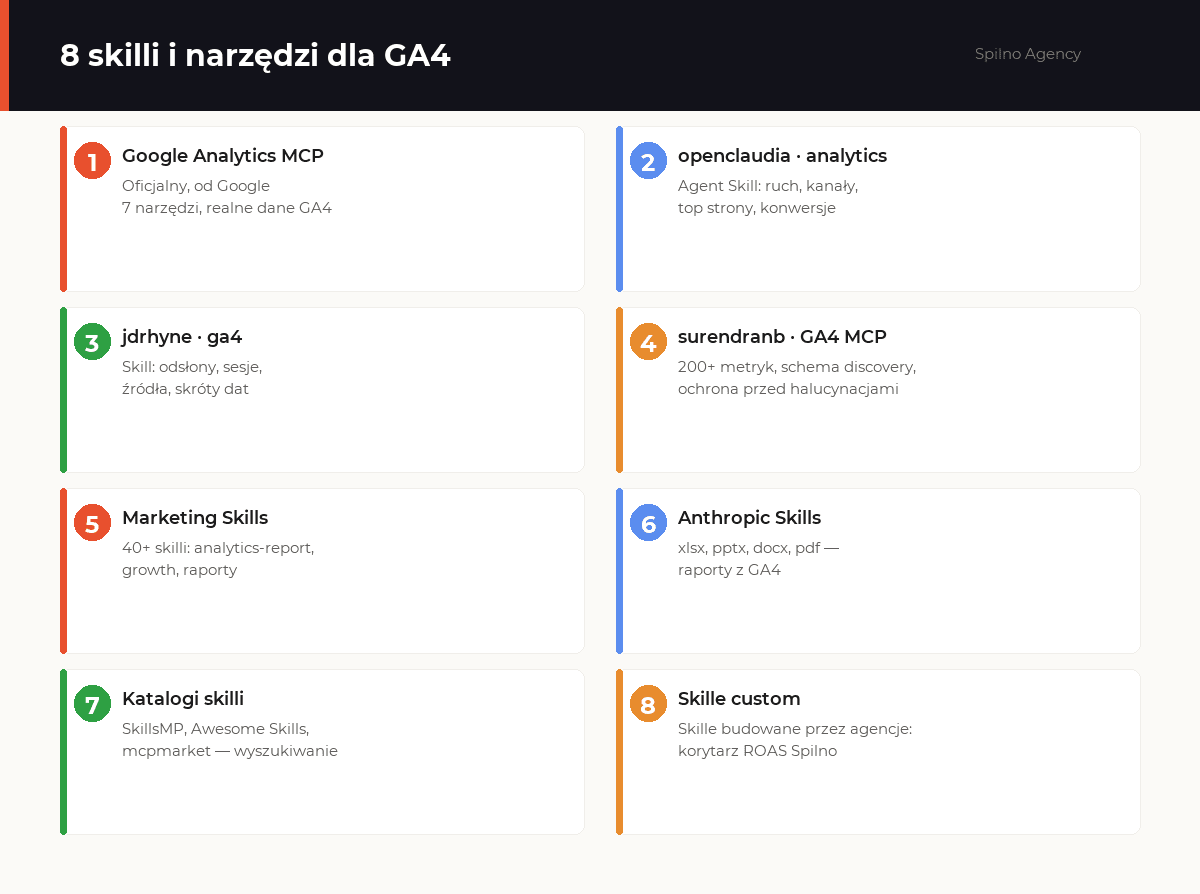Select the slide title '8 skilli i narzędzi dla GA4'
Image resolution: width=1200 pixels, height=894 pixels.
(x=255, y=56)
